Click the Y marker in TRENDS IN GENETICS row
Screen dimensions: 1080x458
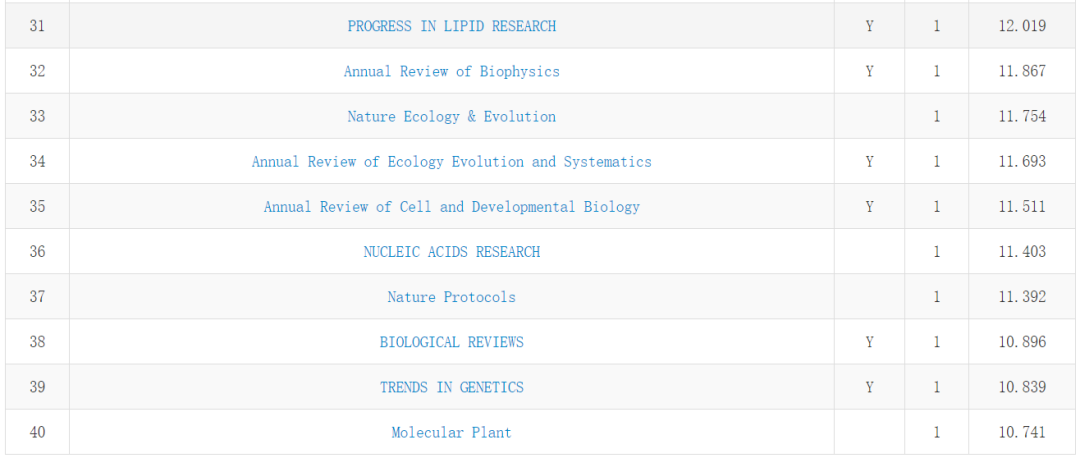point(869,387)
